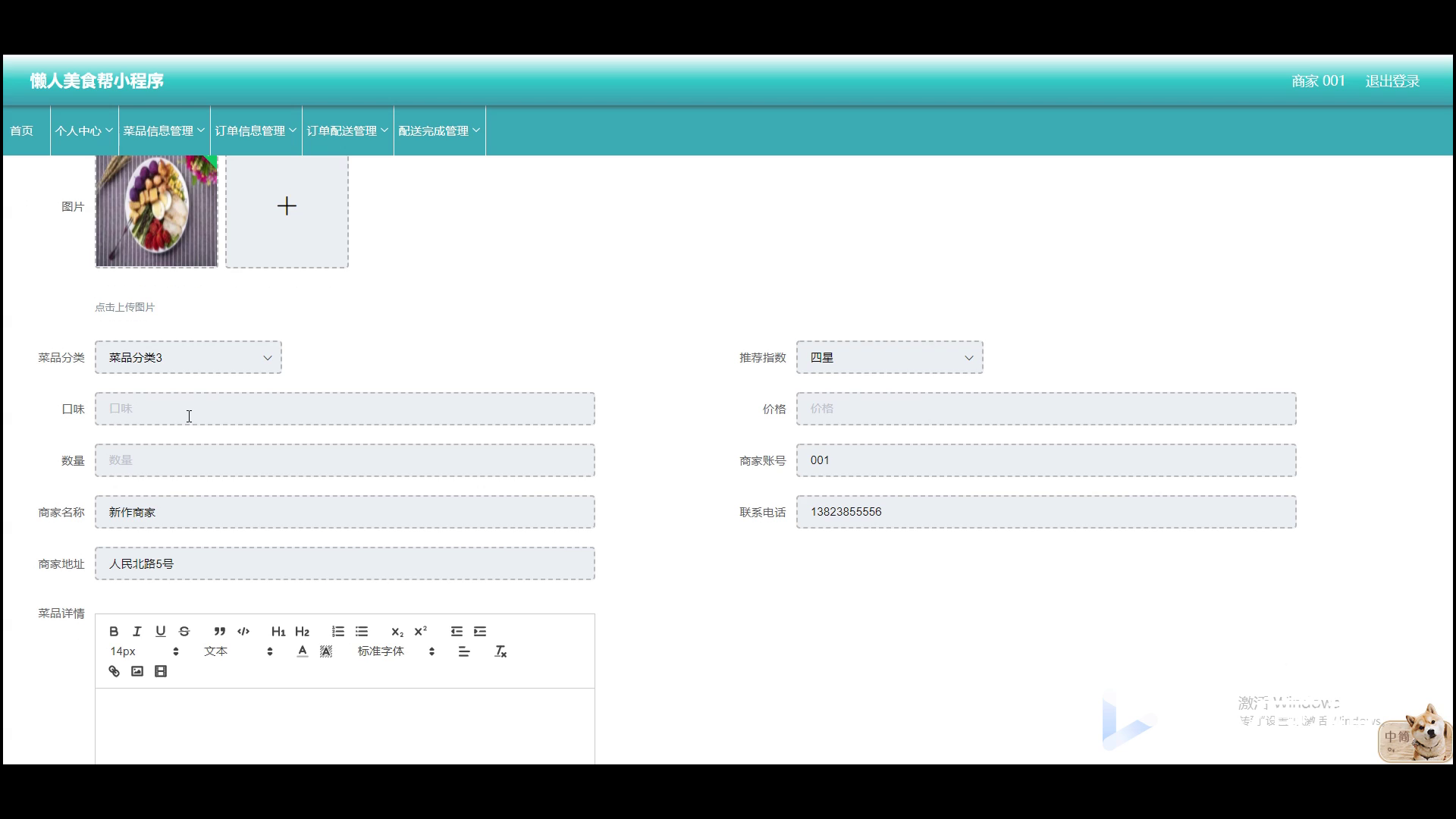Screen dimensions: 1456x819
Task: Click the 商家地址 field with 人民北路5号
Action: [x=345, y=563]
